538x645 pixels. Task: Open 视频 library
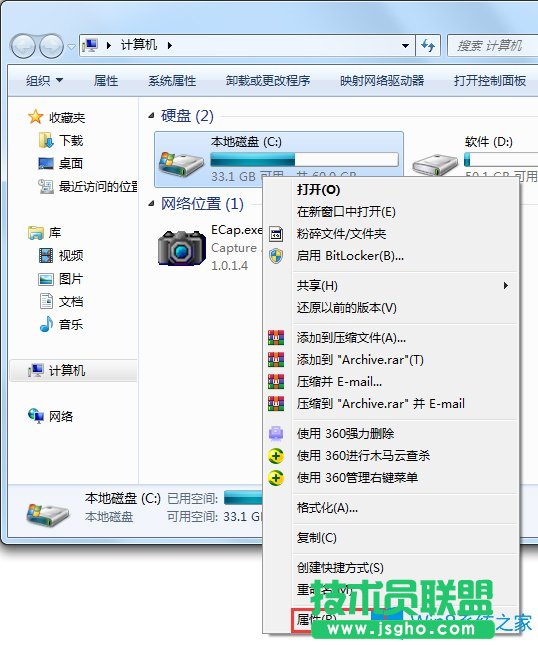pyautogui.click(x=60, y=256)
